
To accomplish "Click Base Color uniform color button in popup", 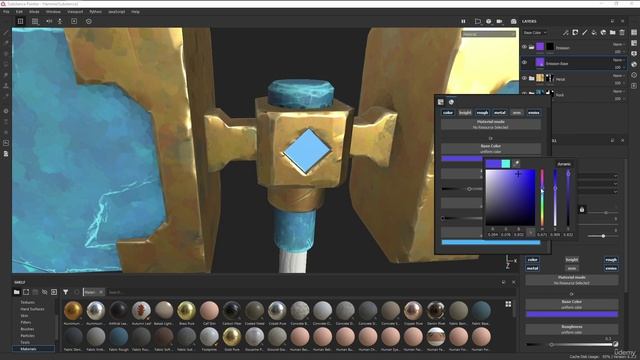I will coord(491,149).
